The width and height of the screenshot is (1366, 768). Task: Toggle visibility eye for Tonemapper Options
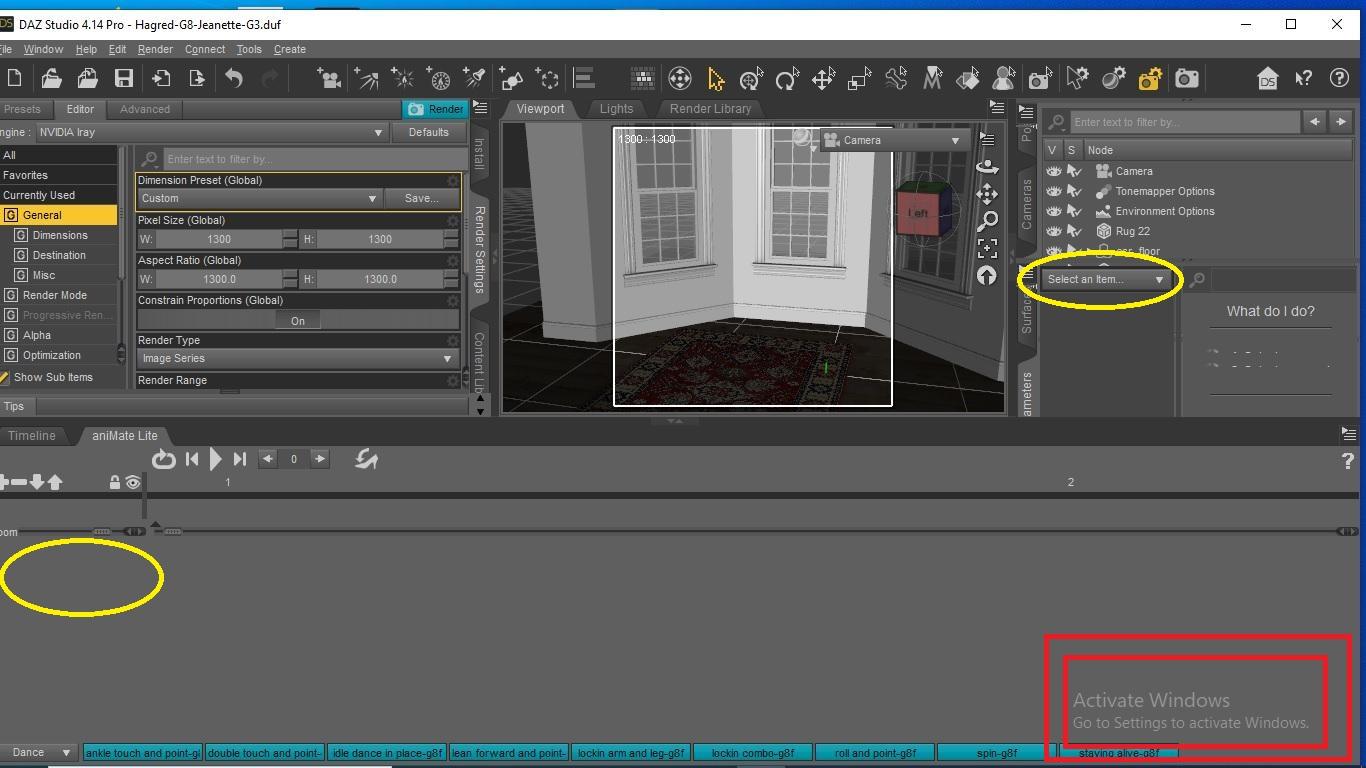1053,191
